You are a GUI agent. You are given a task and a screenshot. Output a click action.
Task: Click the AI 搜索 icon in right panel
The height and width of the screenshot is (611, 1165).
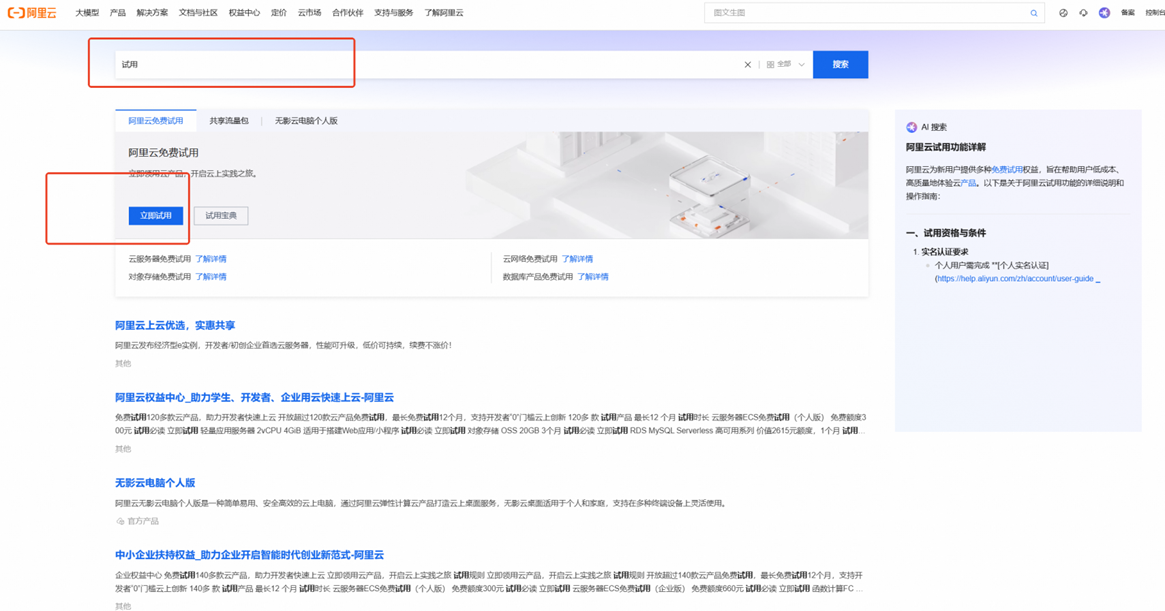click(x=912, y=127)
